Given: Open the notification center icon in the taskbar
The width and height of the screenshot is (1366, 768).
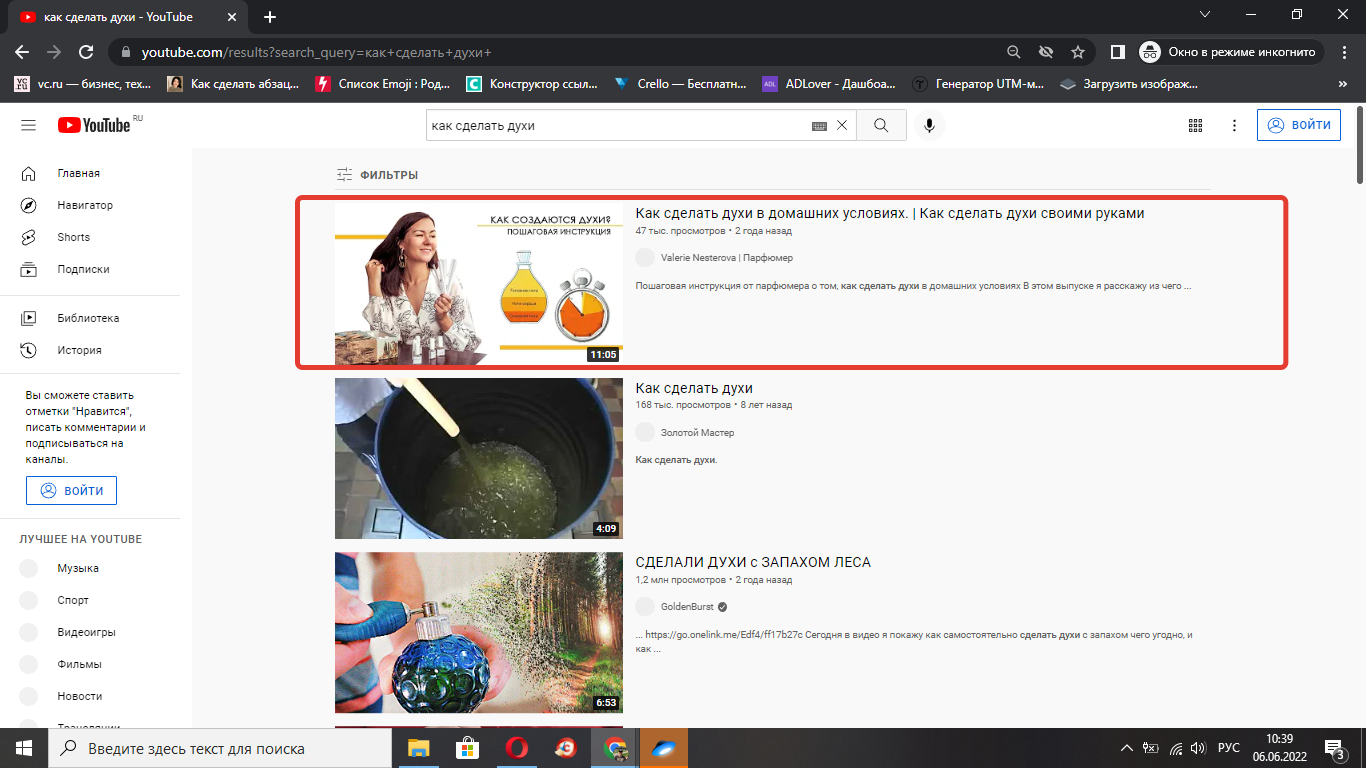Looking at the screenshot, I should (x=1335, y=748).
